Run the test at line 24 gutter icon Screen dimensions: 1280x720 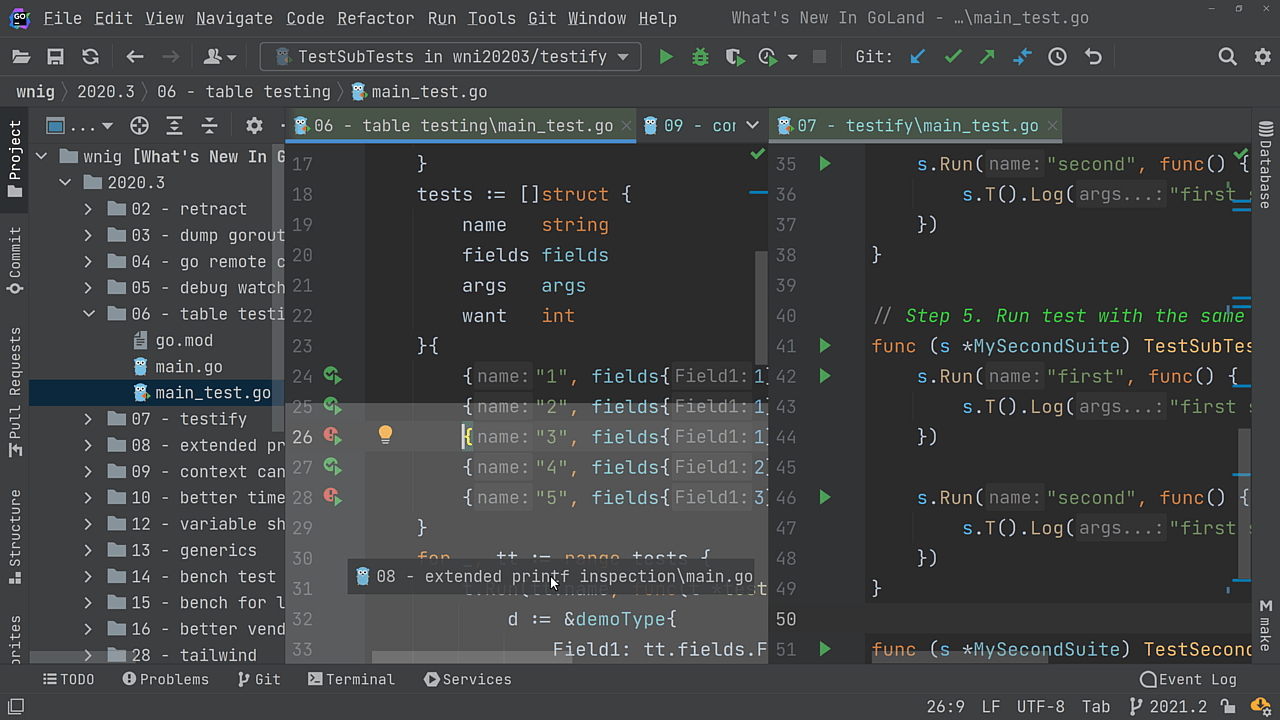point(333,376)
